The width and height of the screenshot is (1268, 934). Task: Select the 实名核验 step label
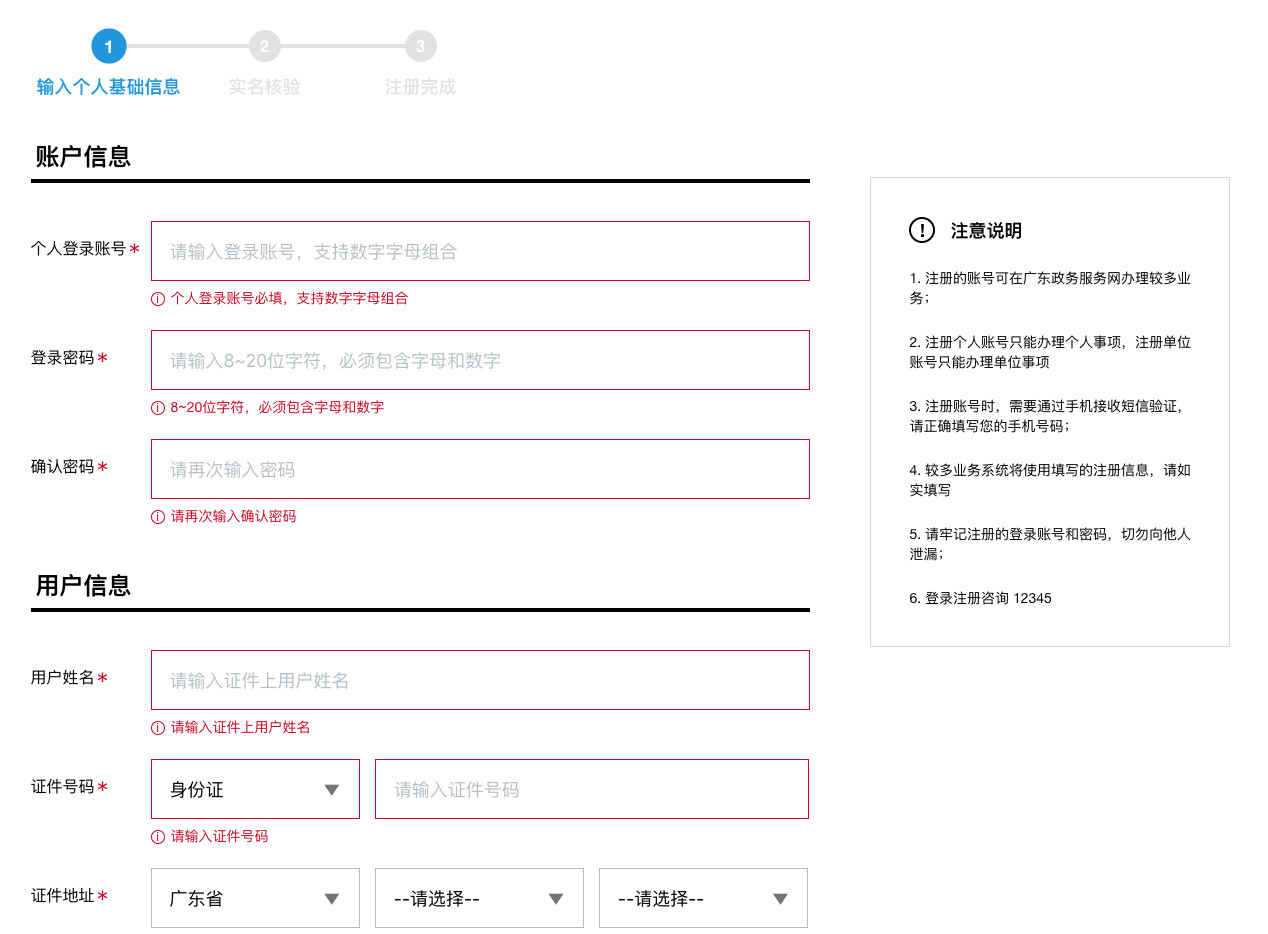[x=264, y=87]
